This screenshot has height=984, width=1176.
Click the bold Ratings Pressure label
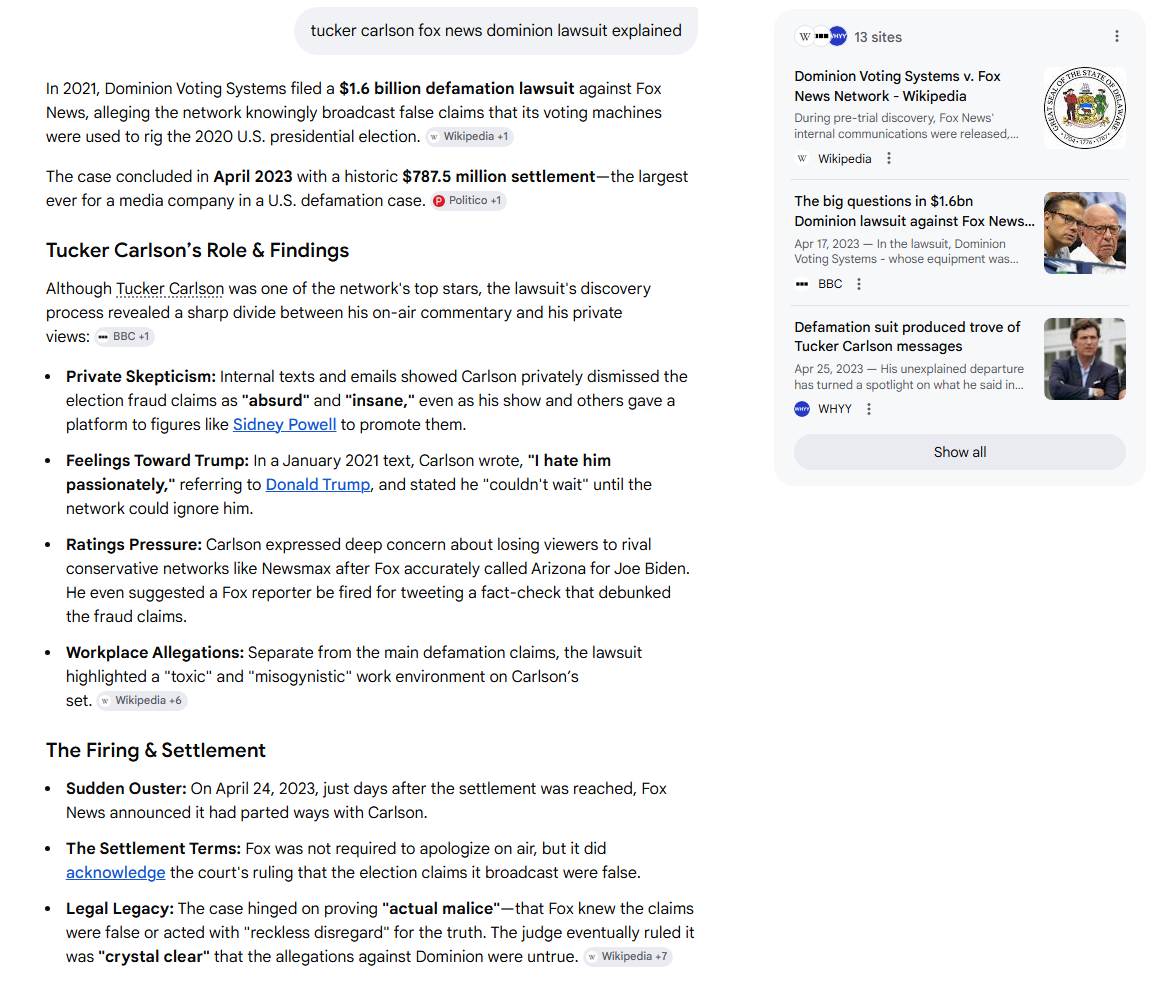[134, 544]
